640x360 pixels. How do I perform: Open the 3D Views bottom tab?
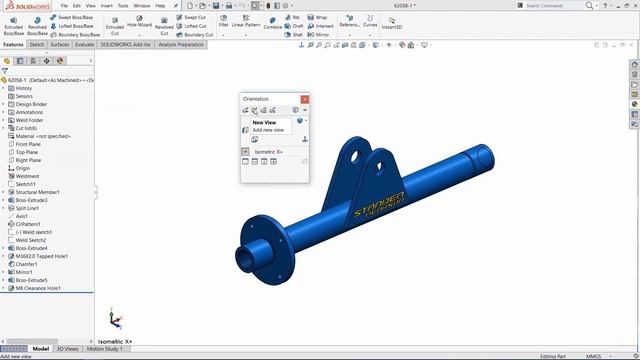67,349
